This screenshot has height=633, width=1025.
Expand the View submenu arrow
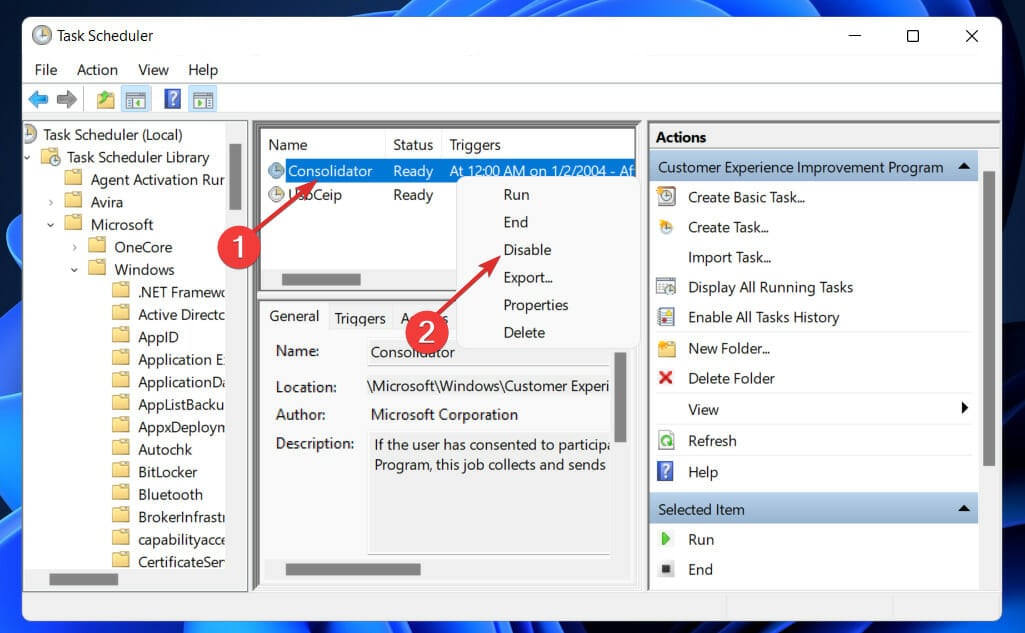point(964,408)
